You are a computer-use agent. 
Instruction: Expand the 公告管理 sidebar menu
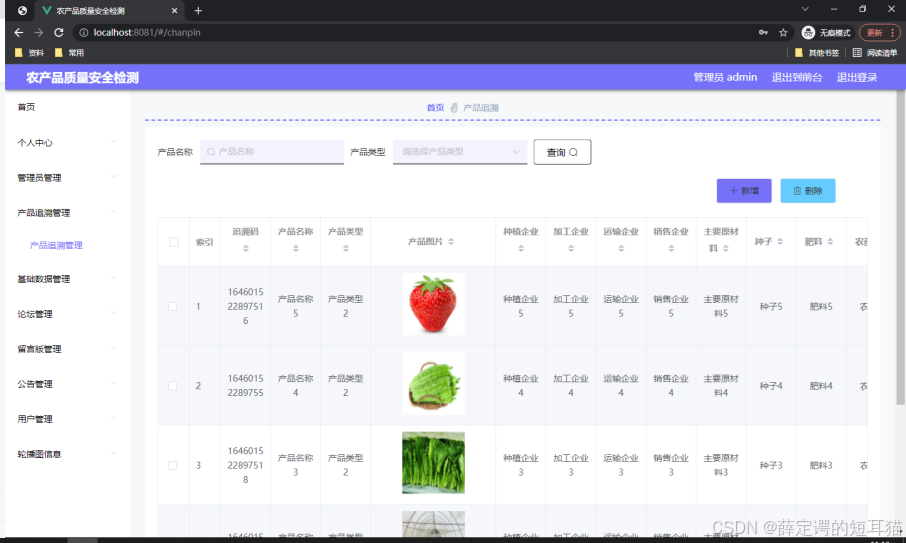(67, 384)
